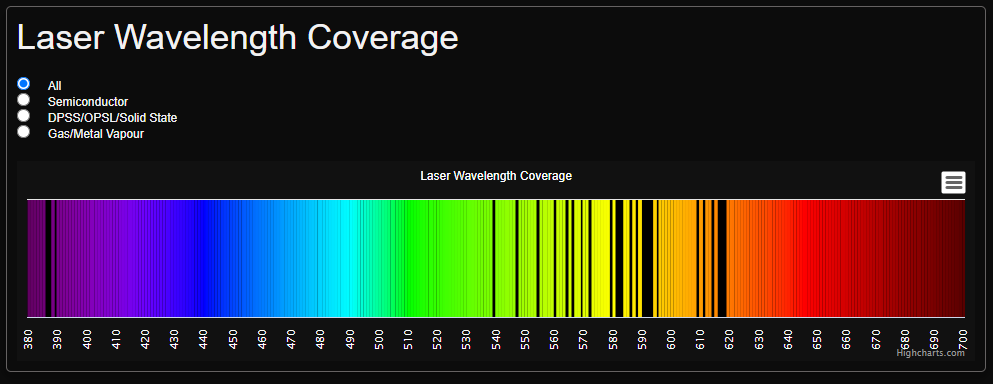The width and height of the screenshot is (993, 384).
Task: Click the DPSS/OPSL/Solid State label text
Action: click(113, 118)
